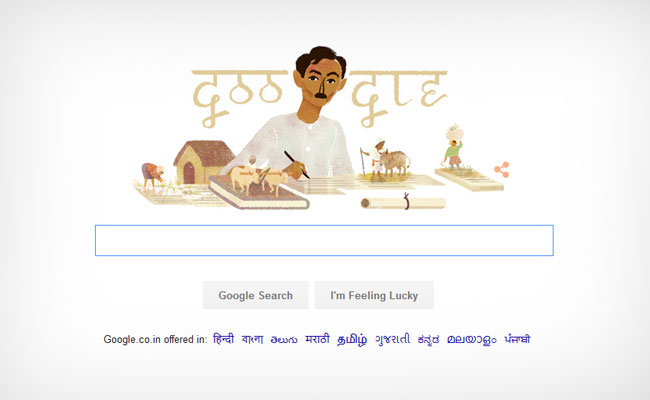Click the farmer standing with a cow
The width and height of the screenshot is (650, 400).
(x=385, y=160)
